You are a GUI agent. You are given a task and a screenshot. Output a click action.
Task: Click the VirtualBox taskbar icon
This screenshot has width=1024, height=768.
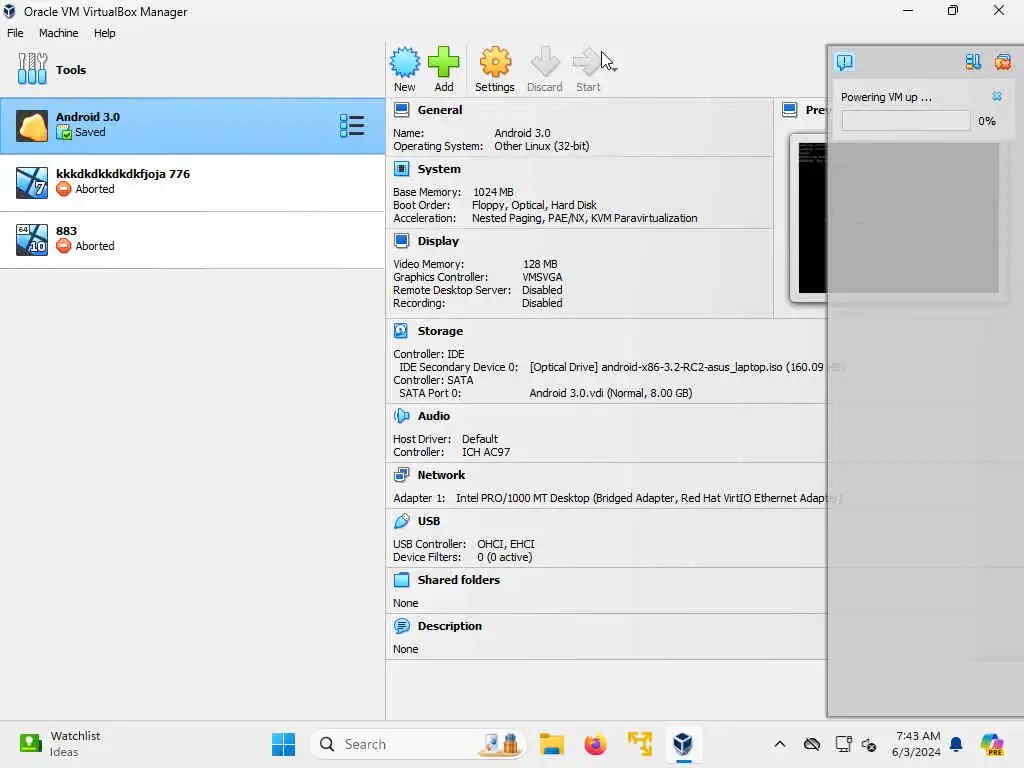[x=683, y=744]
